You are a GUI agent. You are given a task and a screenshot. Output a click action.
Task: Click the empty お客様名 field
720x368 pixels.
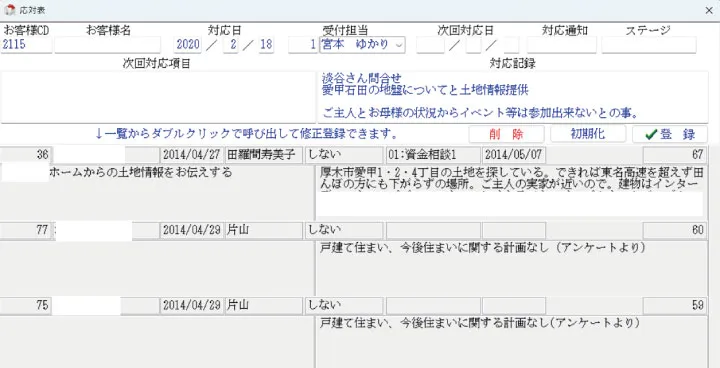coord(107,45)
